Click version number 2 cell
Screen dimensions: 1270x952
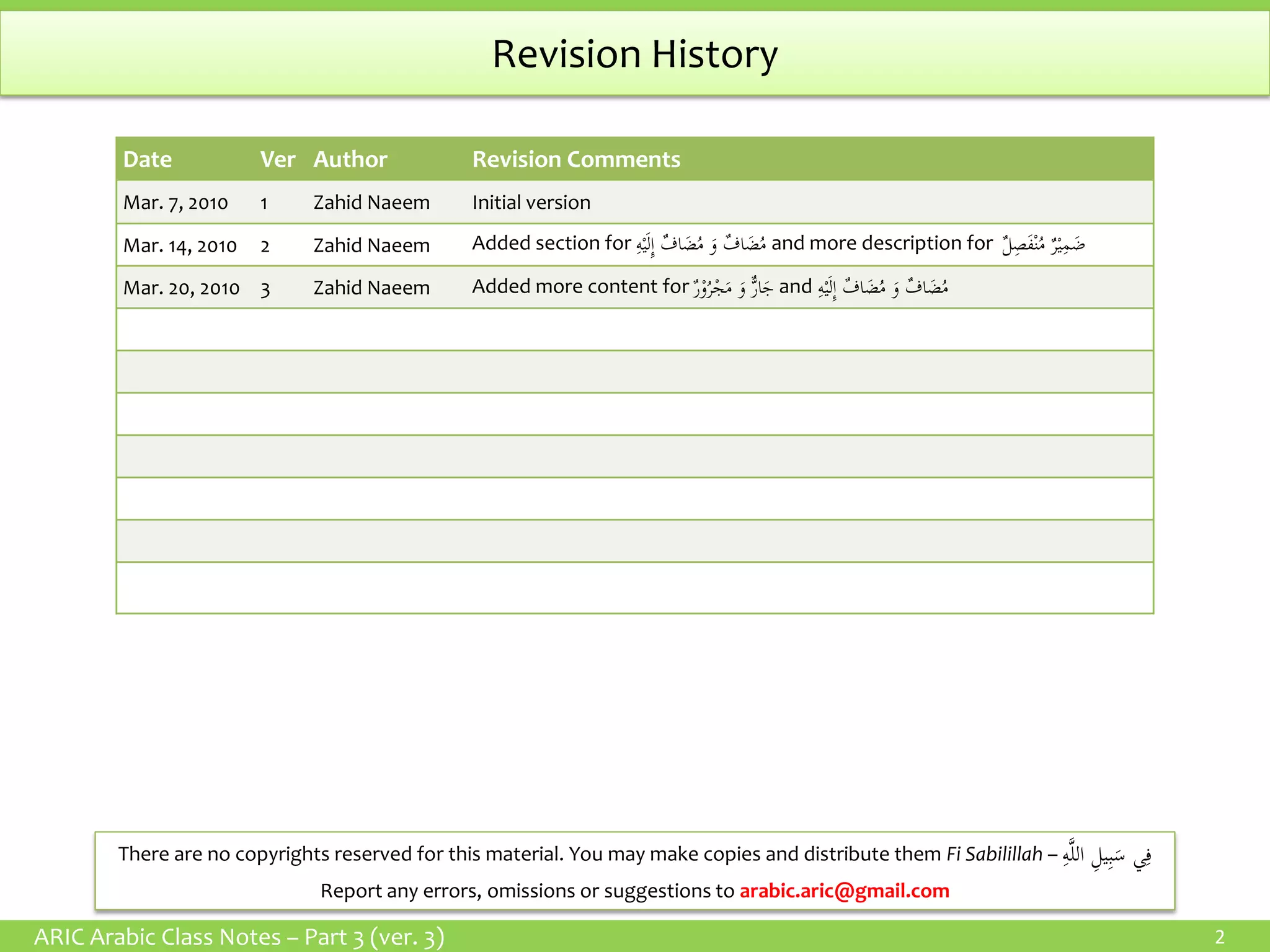[265, 246]
